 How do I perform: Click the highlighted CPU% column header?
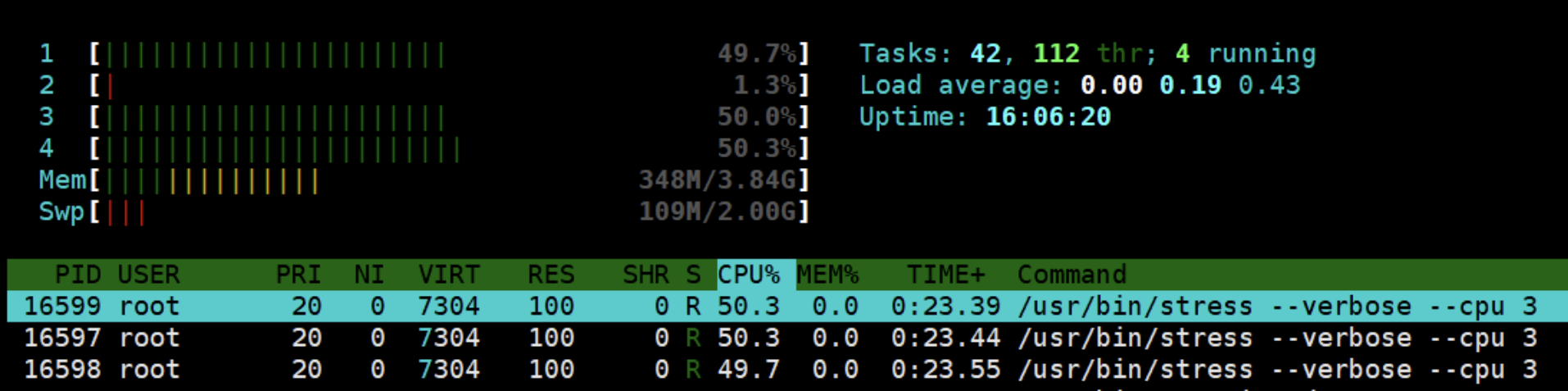[749, 275]
